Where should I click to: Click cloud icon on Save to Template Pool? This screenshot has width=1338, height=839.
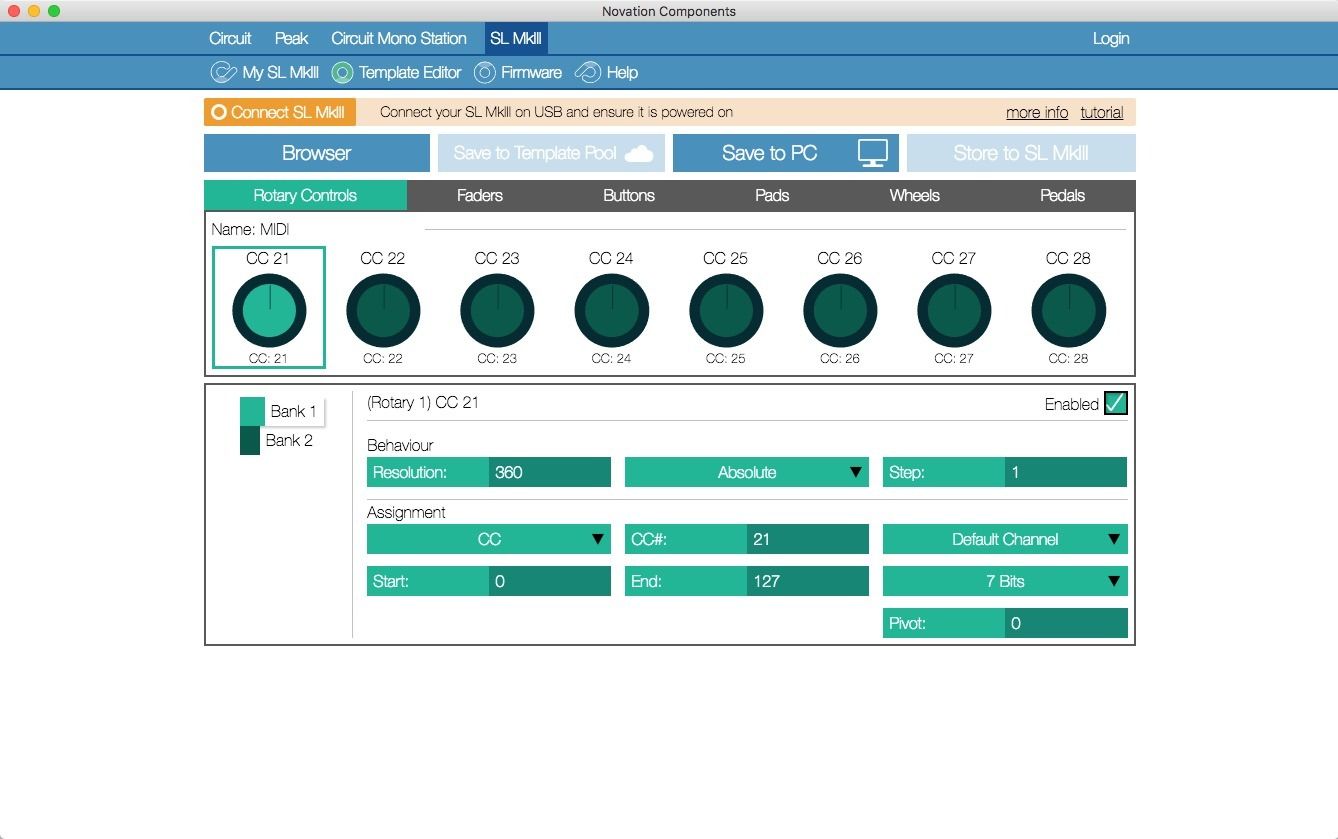tap(639, 153)
